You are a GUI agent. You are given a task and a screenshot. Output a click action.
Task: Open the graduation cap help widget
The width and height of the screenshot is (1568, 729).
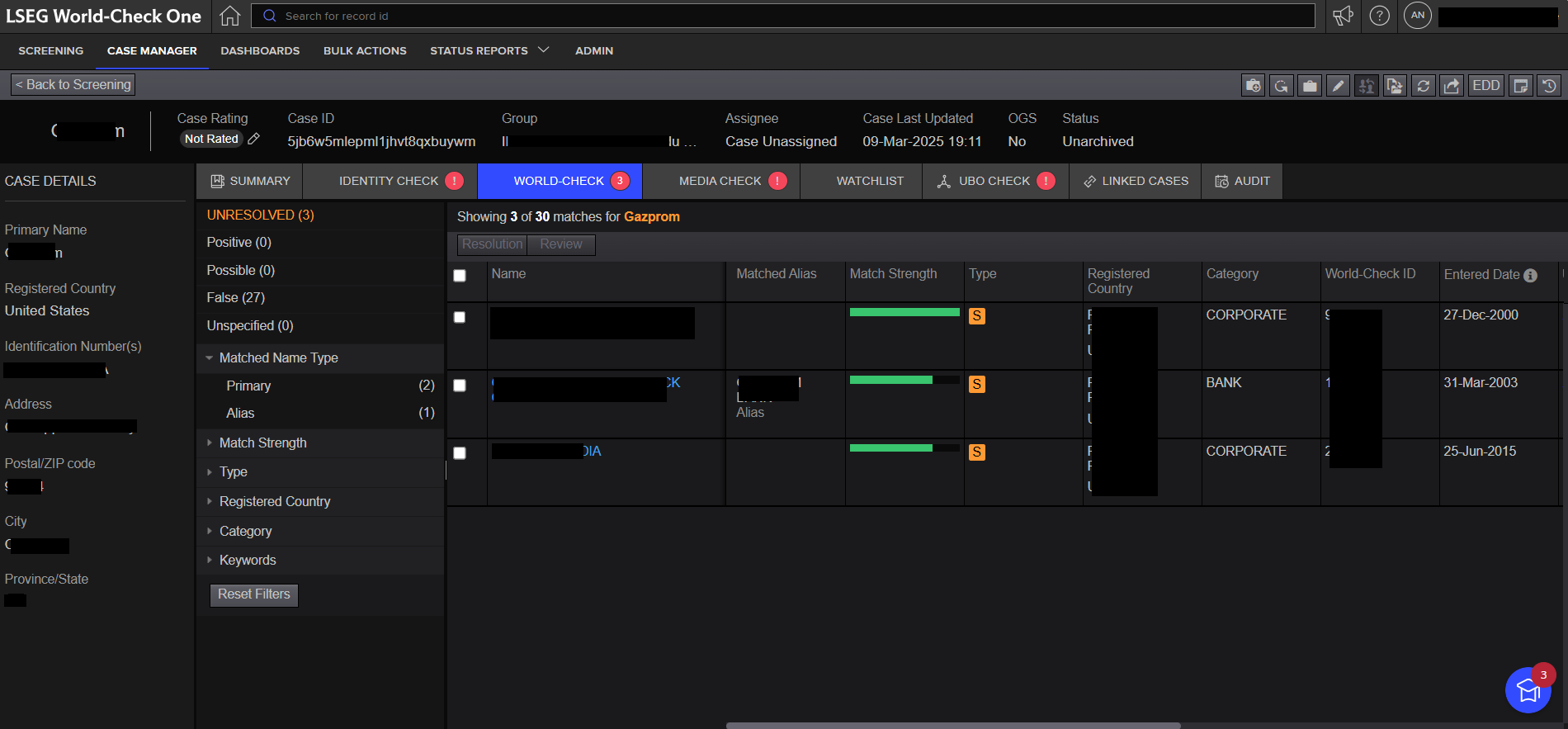pos(1528,690)
